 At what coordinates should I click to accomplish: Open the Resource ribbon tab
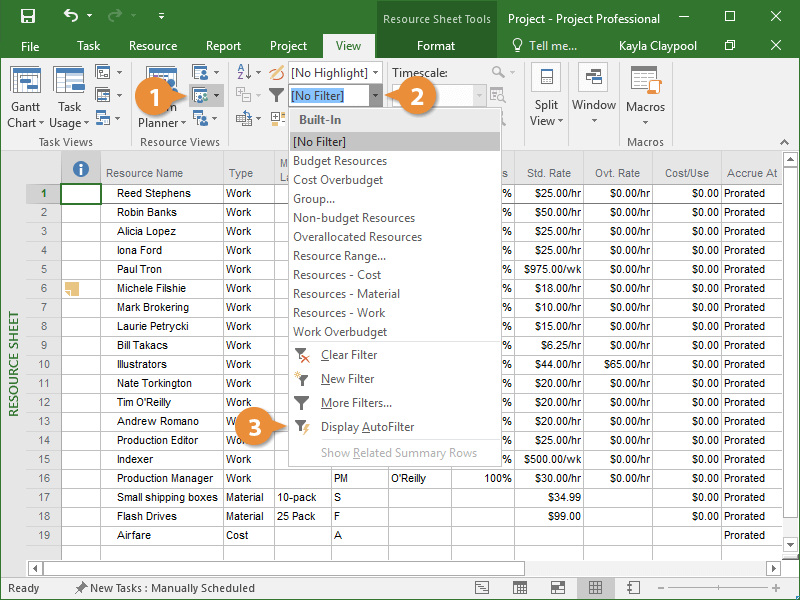(153, 46)
